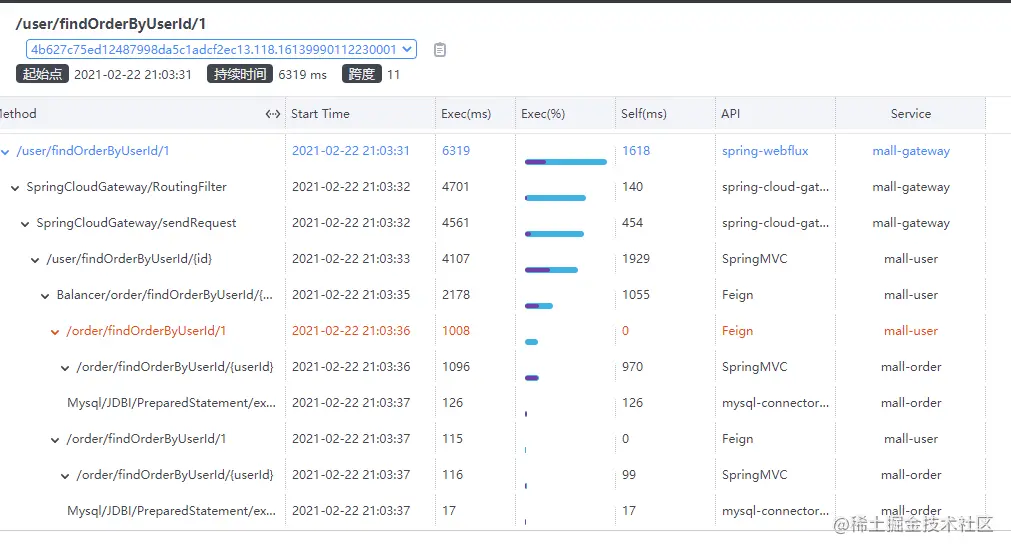Click self time value 1929
Viewport: 1011px width, 552px height.
coord(636,259)
